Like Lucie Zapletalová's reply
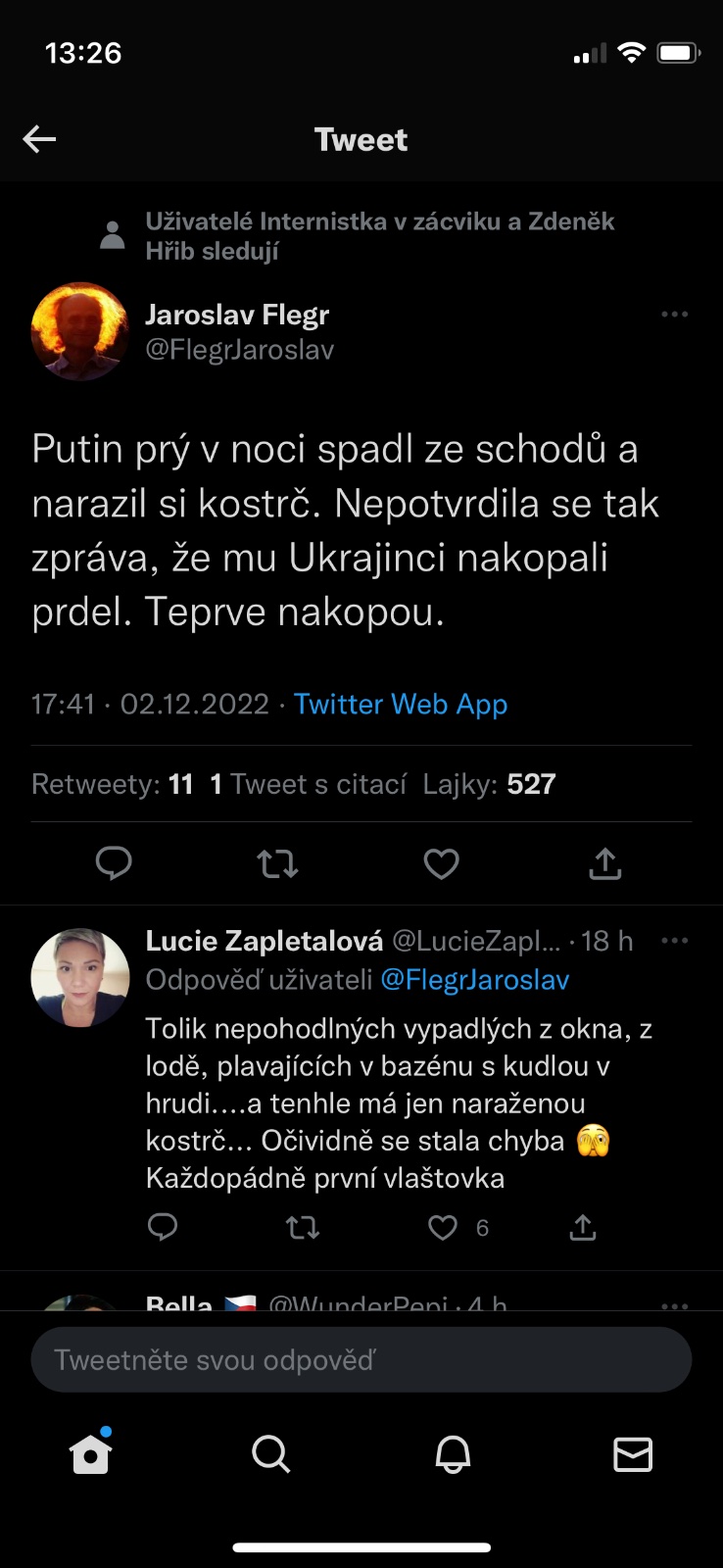This screenshot has width=723, height=1568. 443,1227
